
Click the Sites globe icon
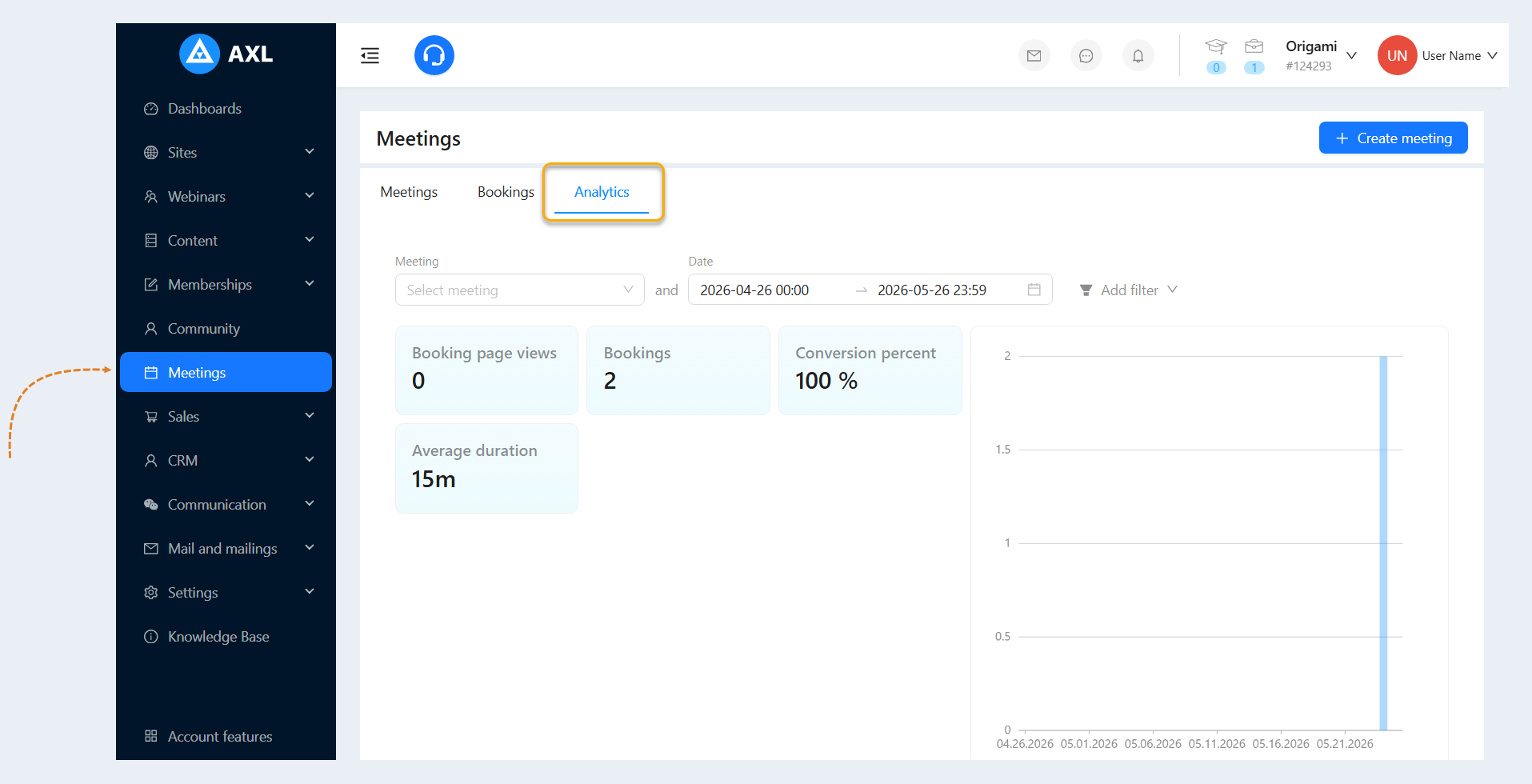click(151, 153)
